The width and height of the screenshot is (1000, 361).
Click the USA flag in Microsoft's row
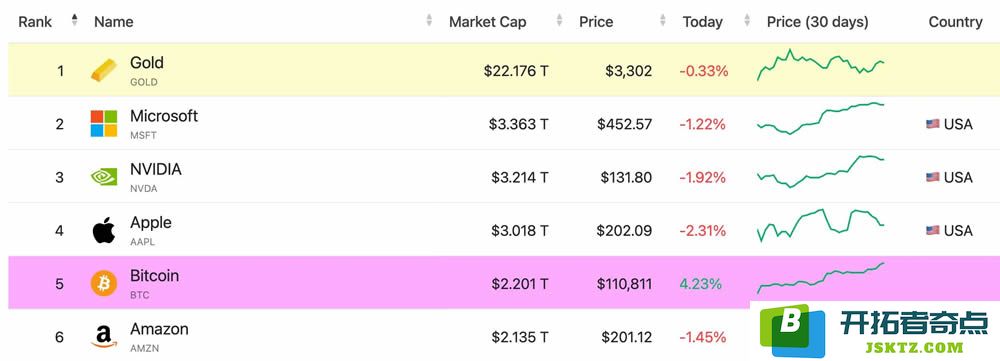click(x=932, y=124)
